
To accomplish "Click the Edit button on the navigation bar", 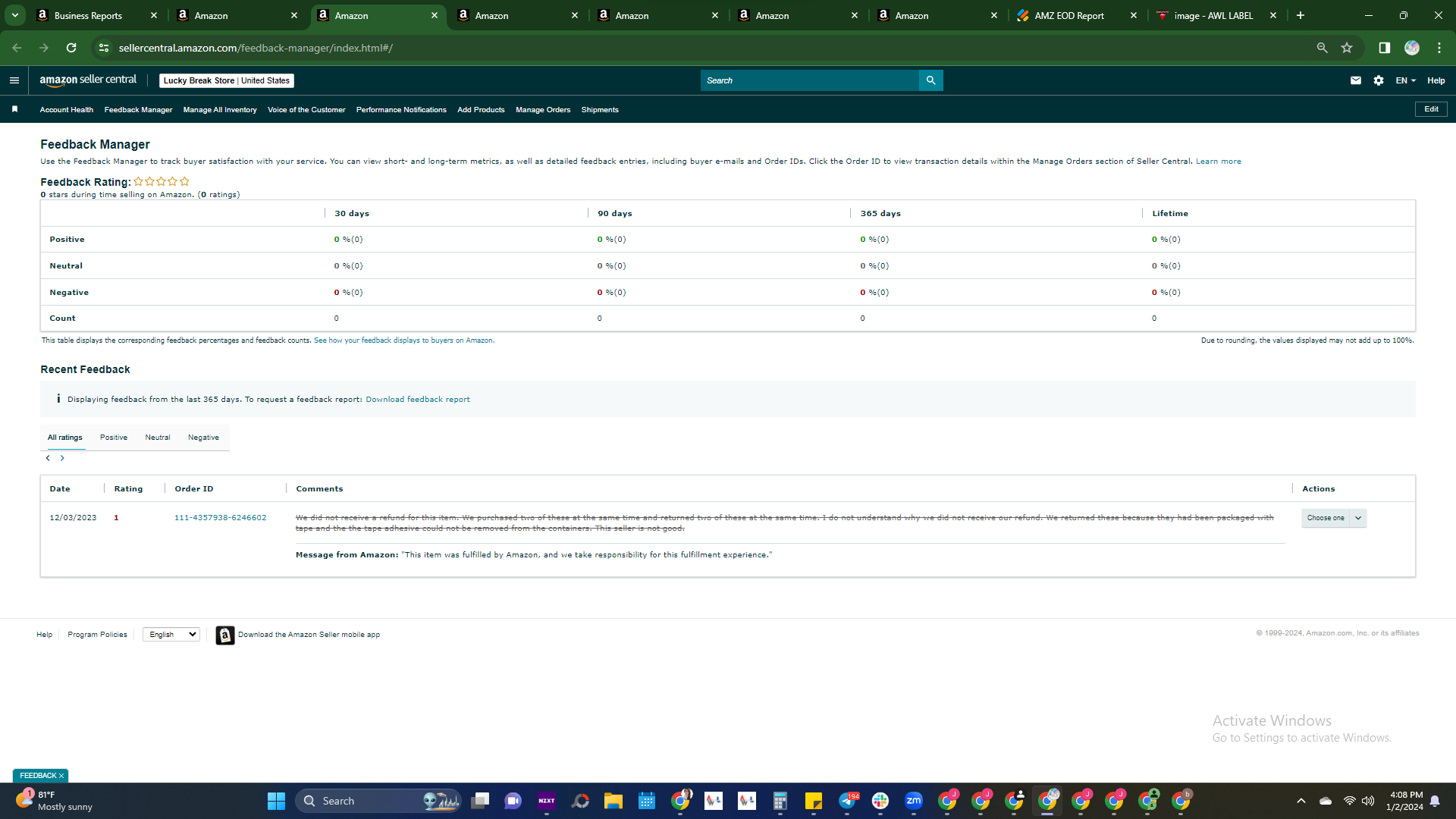I will point(1431,109).
